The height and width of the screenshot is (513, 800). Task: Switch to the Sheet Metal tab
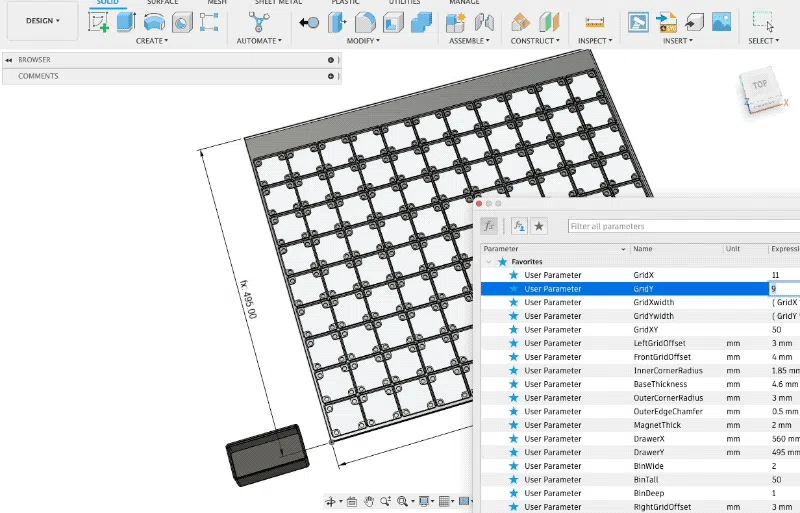click(279, 3)
